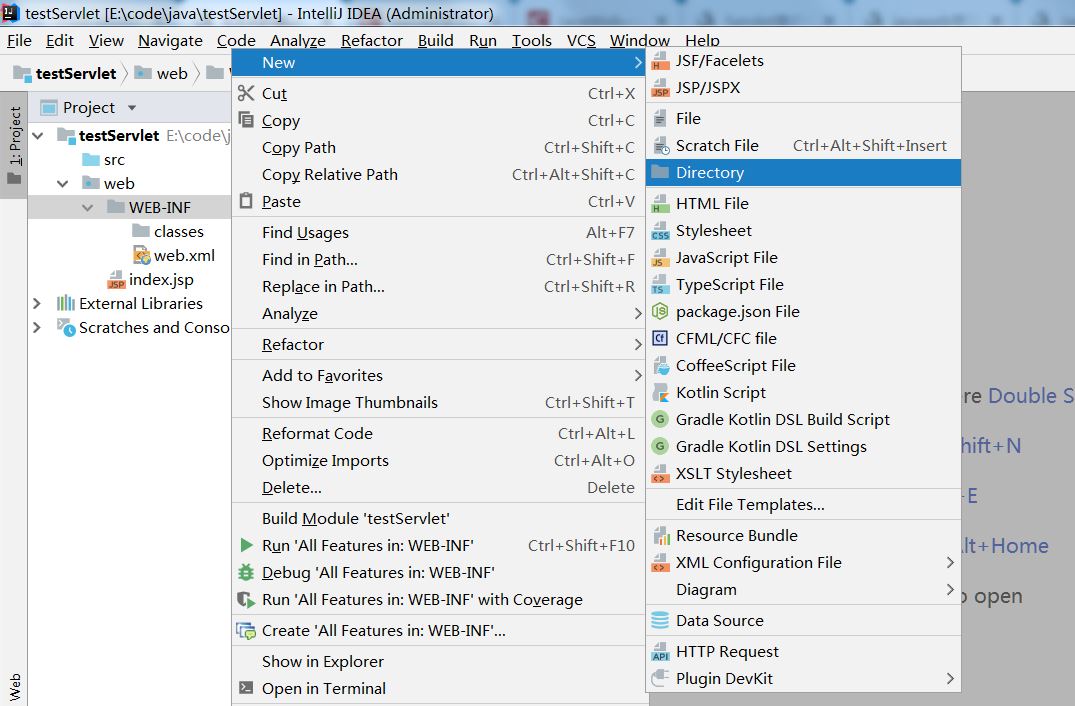Click the Open in Terminal icon
This screenshot has height=706, width=1075.
coord(245,687)
